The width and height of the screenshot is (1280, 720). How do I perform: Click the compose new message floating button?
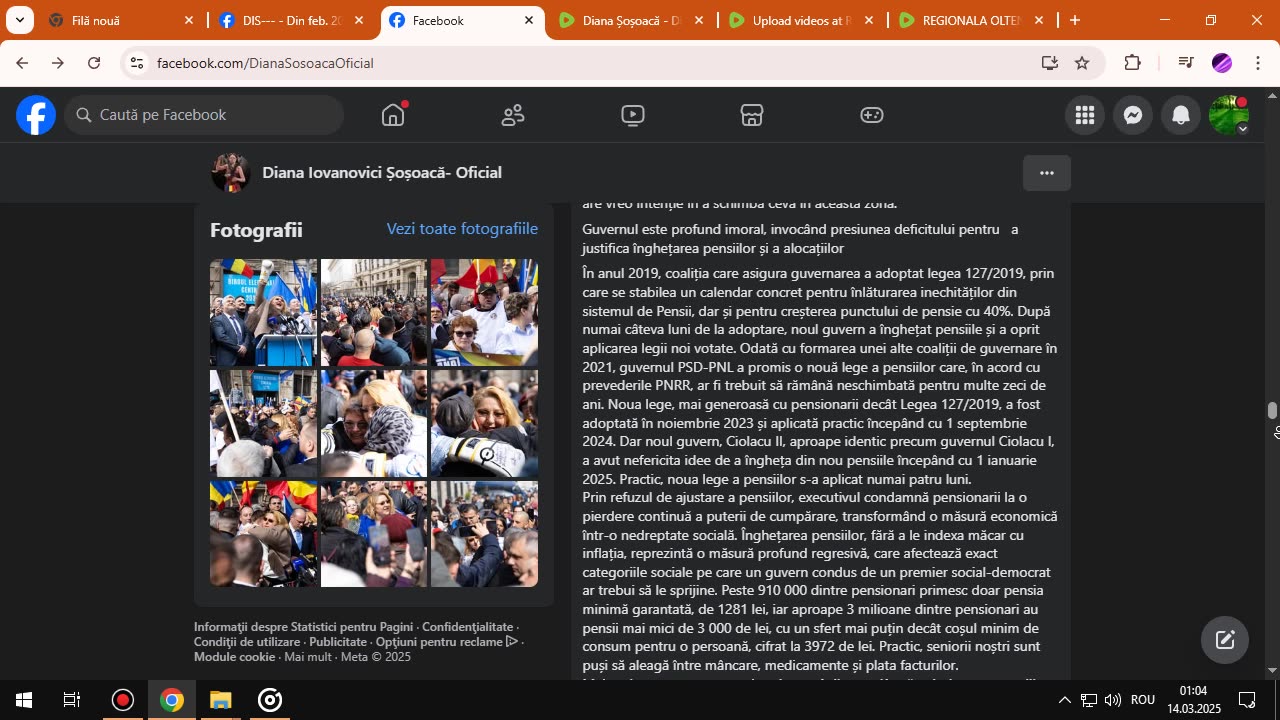click(1225, 640)
